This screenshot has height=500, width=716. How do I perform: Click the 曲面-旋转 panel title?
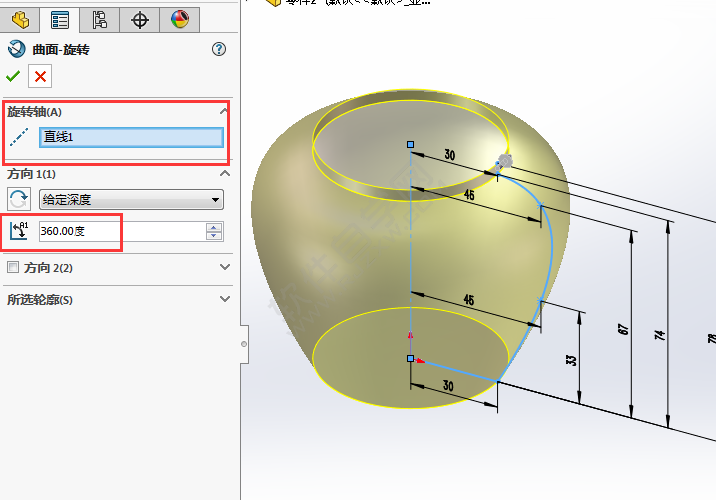pyautogui.click(x=61, y=49)
